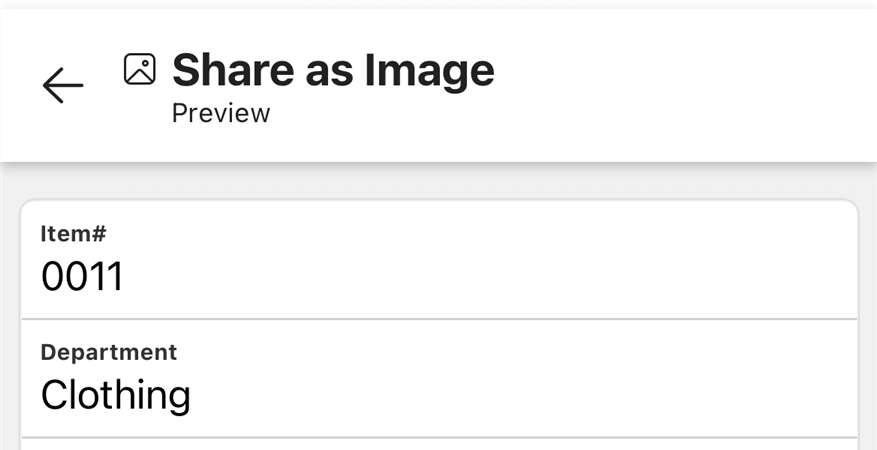Image resolution: width=877 pixels, height=450 pixels.
Task: Click the picture icon beside the title
Action: 140,69
